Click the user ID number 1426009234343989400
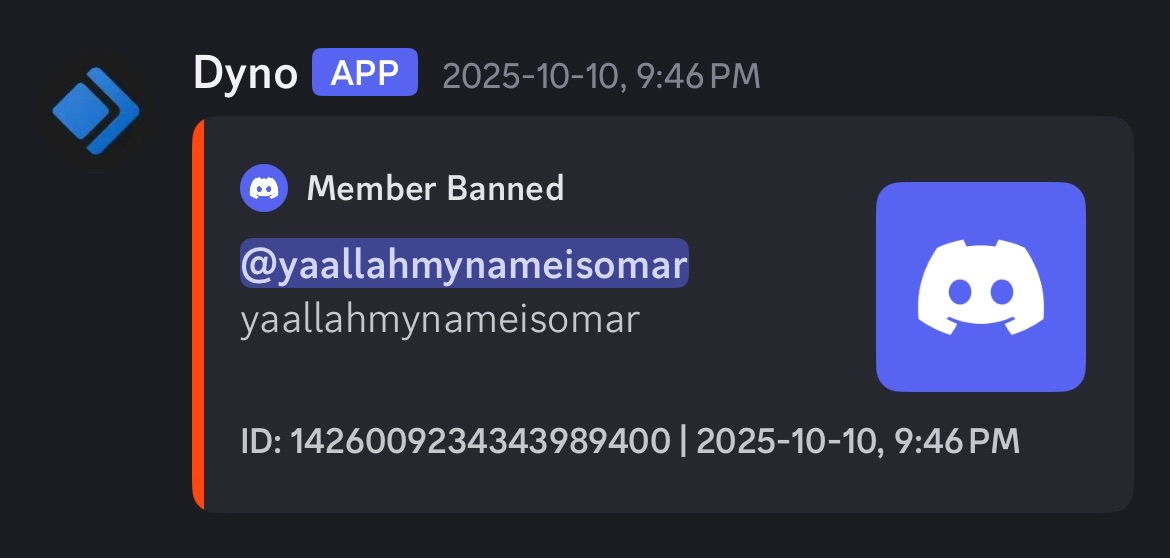This screenshot has width=1170, height=558. click(x=479, y=440)
